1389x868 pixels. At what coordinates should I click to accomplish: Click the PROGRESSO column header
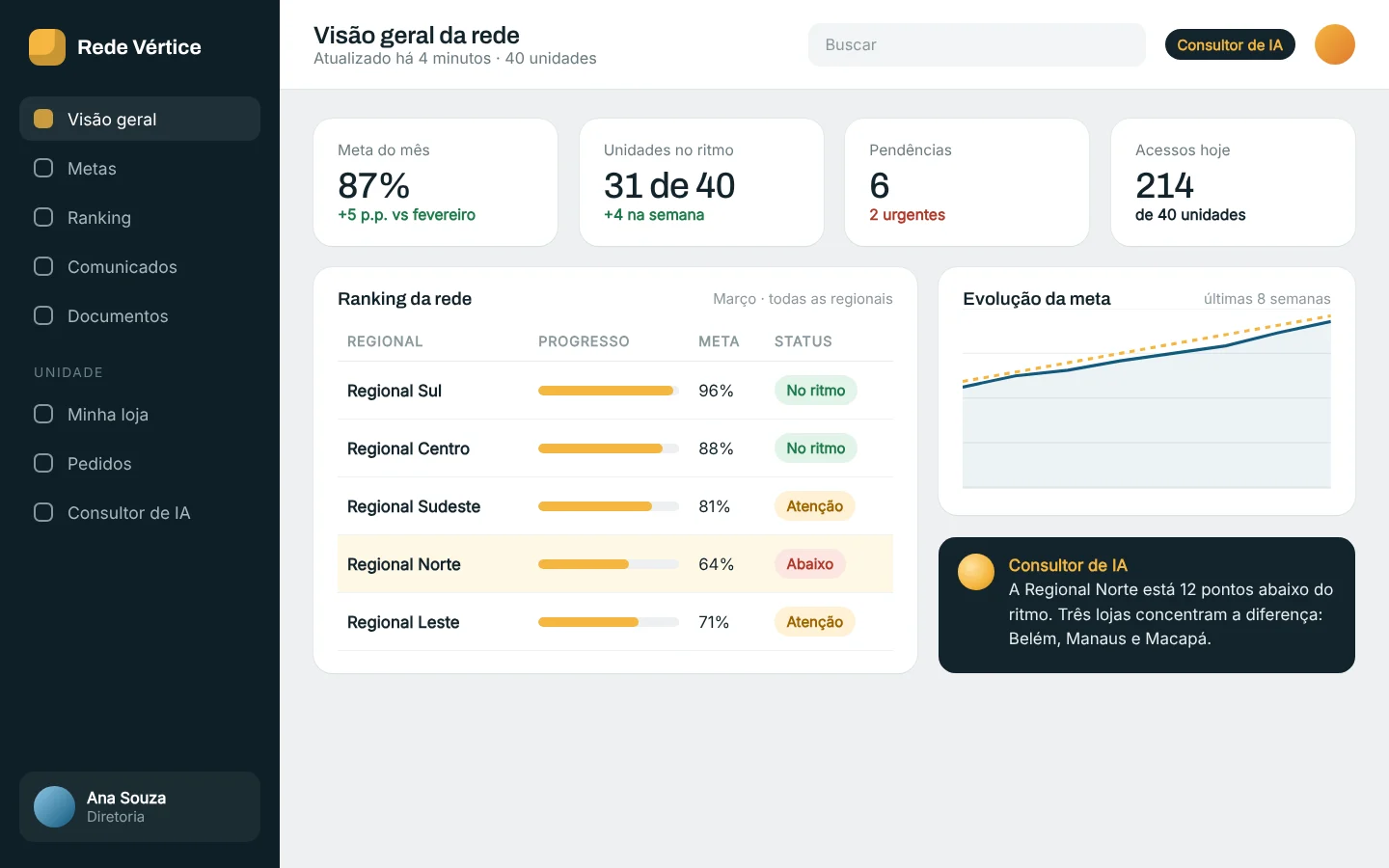coord(584,341)
